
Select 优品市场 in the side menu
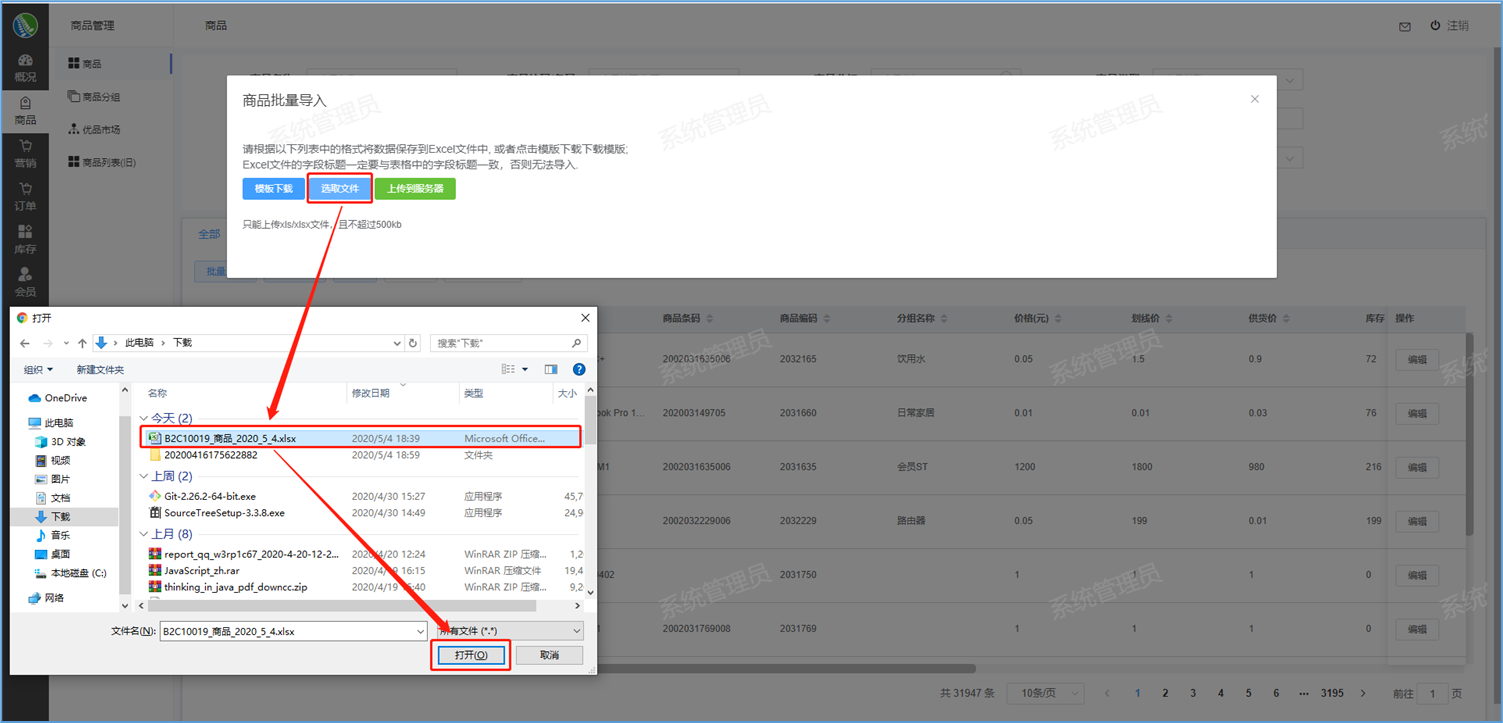point(100,129)
